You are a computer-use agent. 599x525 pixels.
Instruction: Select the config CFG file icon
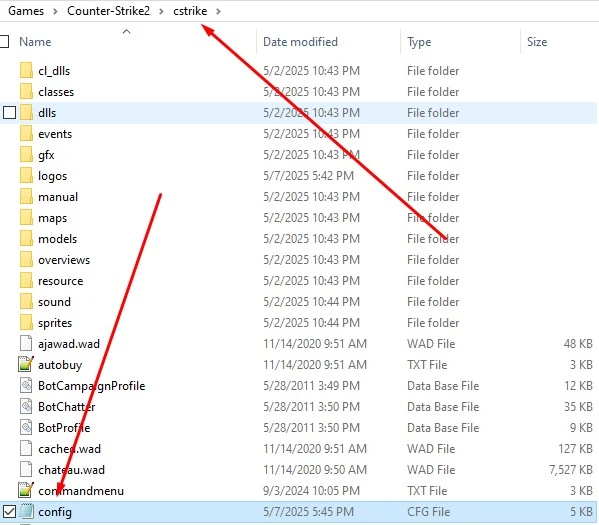(26, 512)
